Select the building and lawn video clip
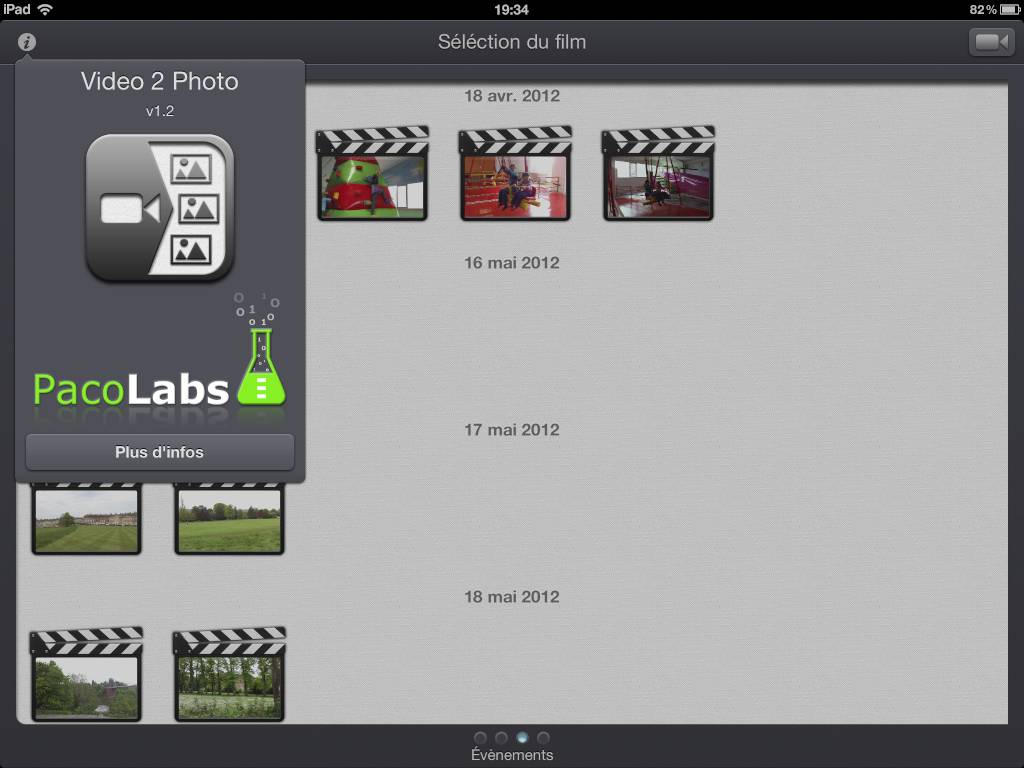Screen dimensions: 1024x768 pyautogui.click(x=86, y=519)
